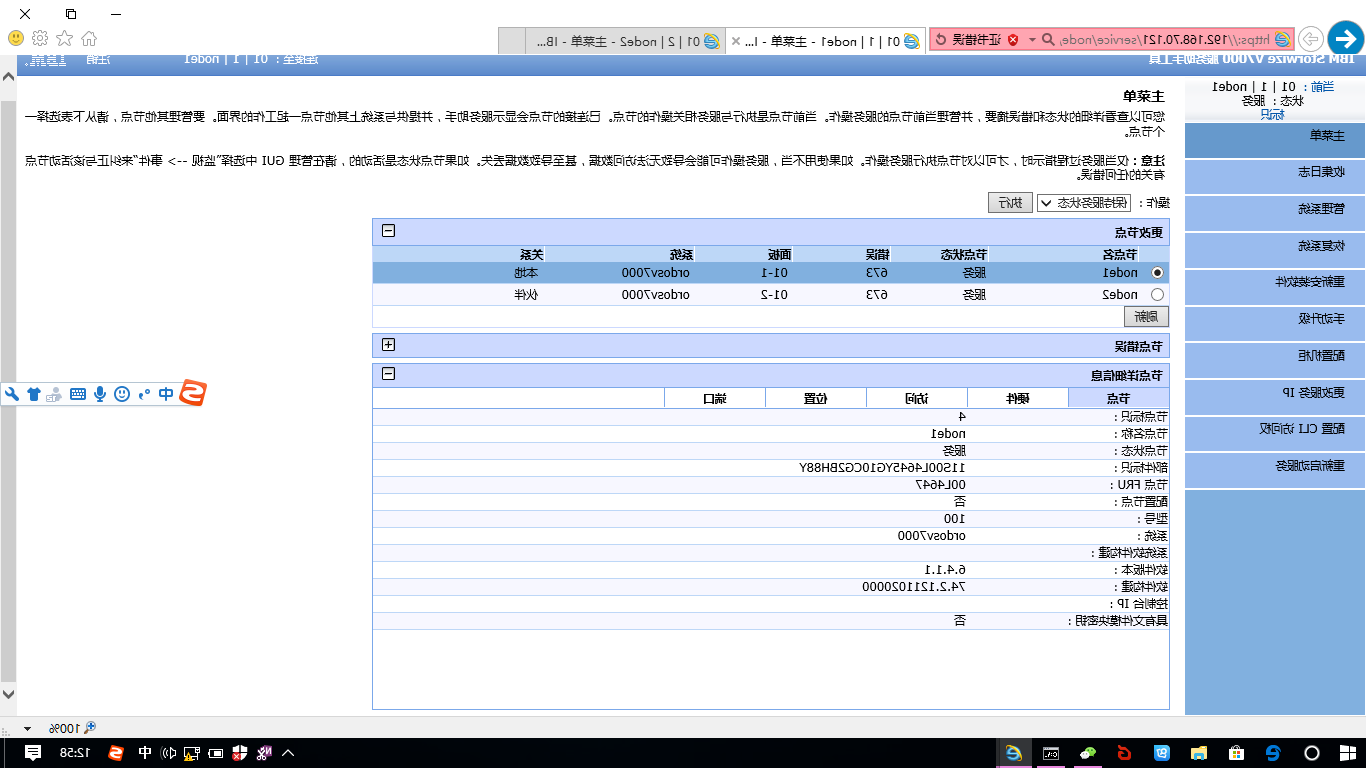Open Internet Explorer from the taskbar

click(x=1014, y=752)
